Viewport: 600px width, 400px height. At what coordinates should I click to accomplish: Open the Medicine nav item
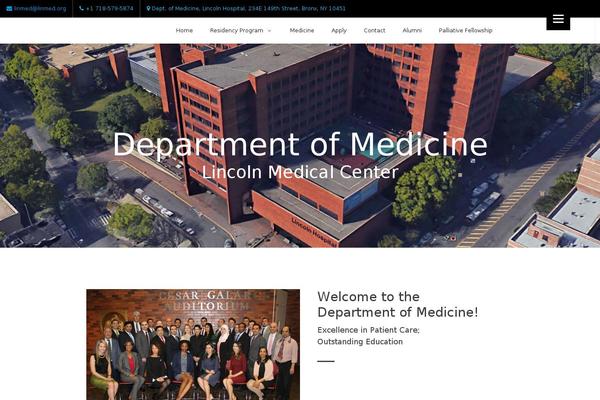pos(302,30)
